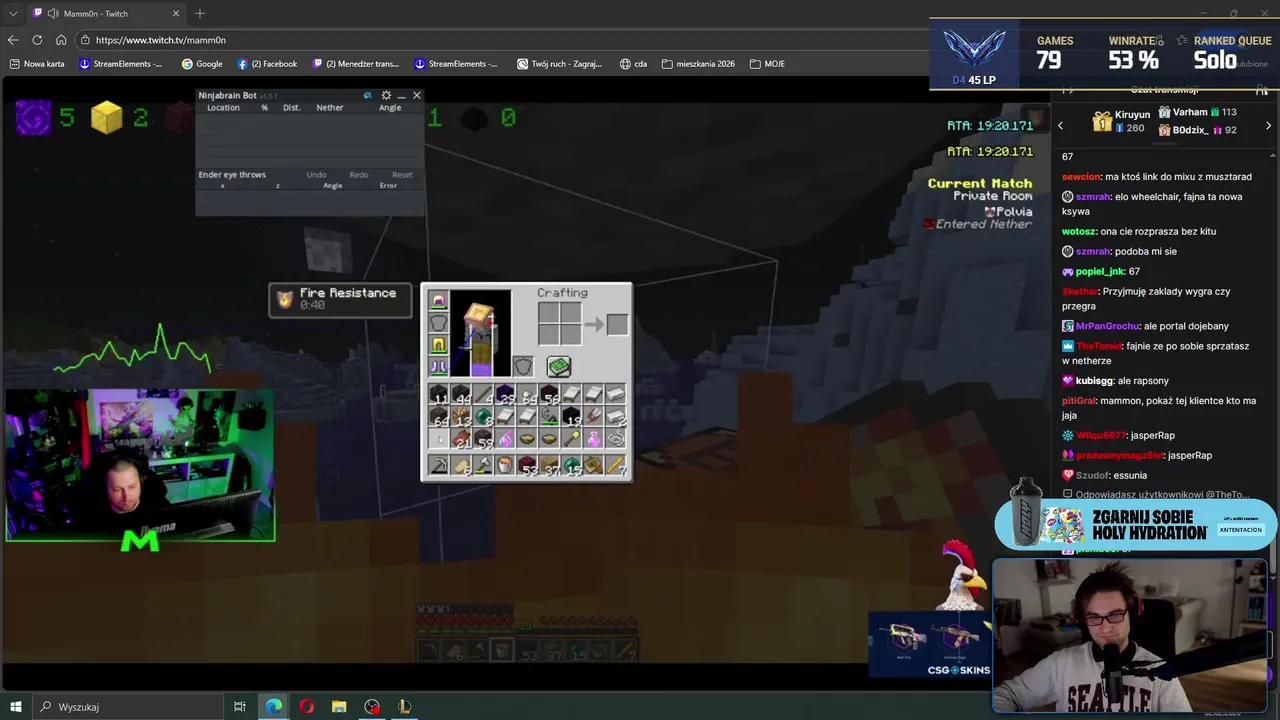Select the lava bucket in hotbar
1280x720 pixels.
coord(505,466)
